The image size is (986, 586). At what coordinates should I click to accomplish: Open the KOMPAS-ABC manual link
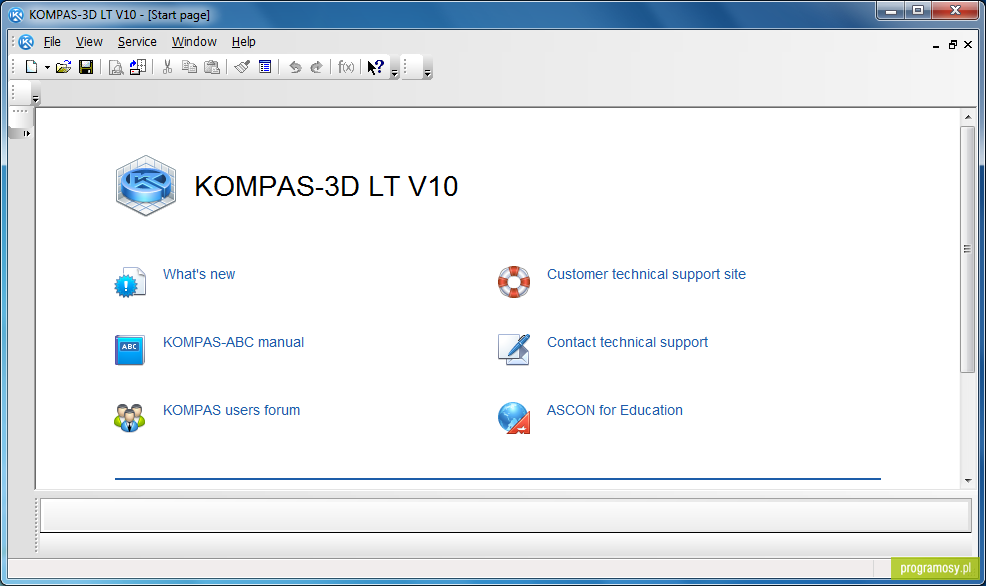coord(233,342)
